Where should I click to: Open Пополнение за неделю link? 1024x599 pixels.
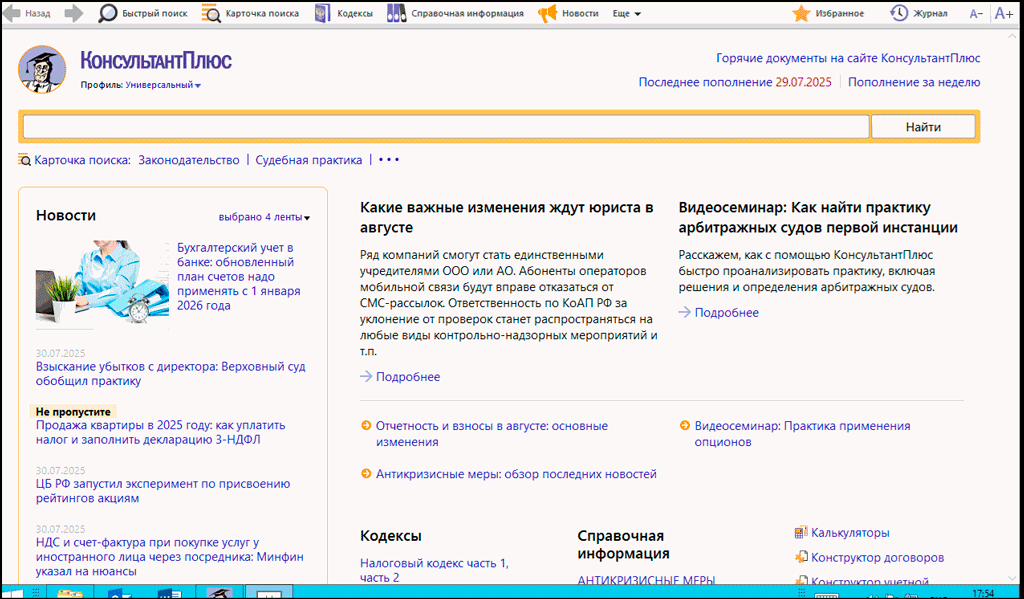[914, 82]
